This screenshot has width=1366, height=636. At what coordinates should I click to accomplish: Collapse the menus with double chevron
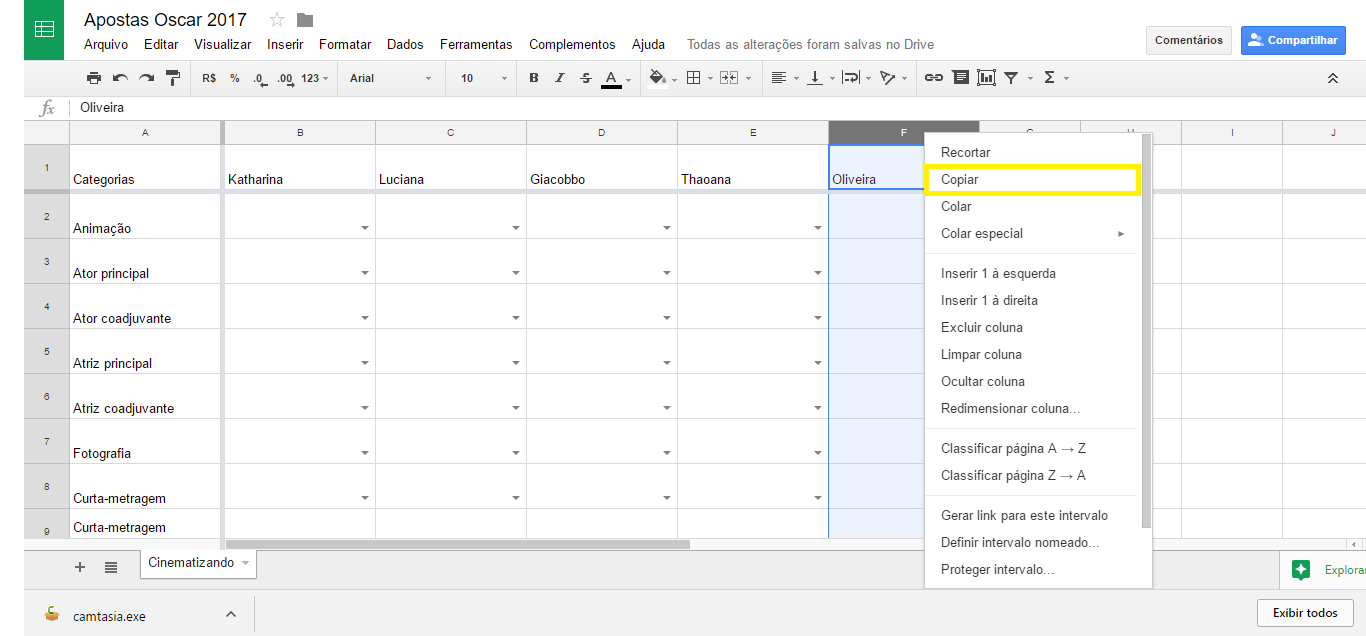coord(1332,78)
